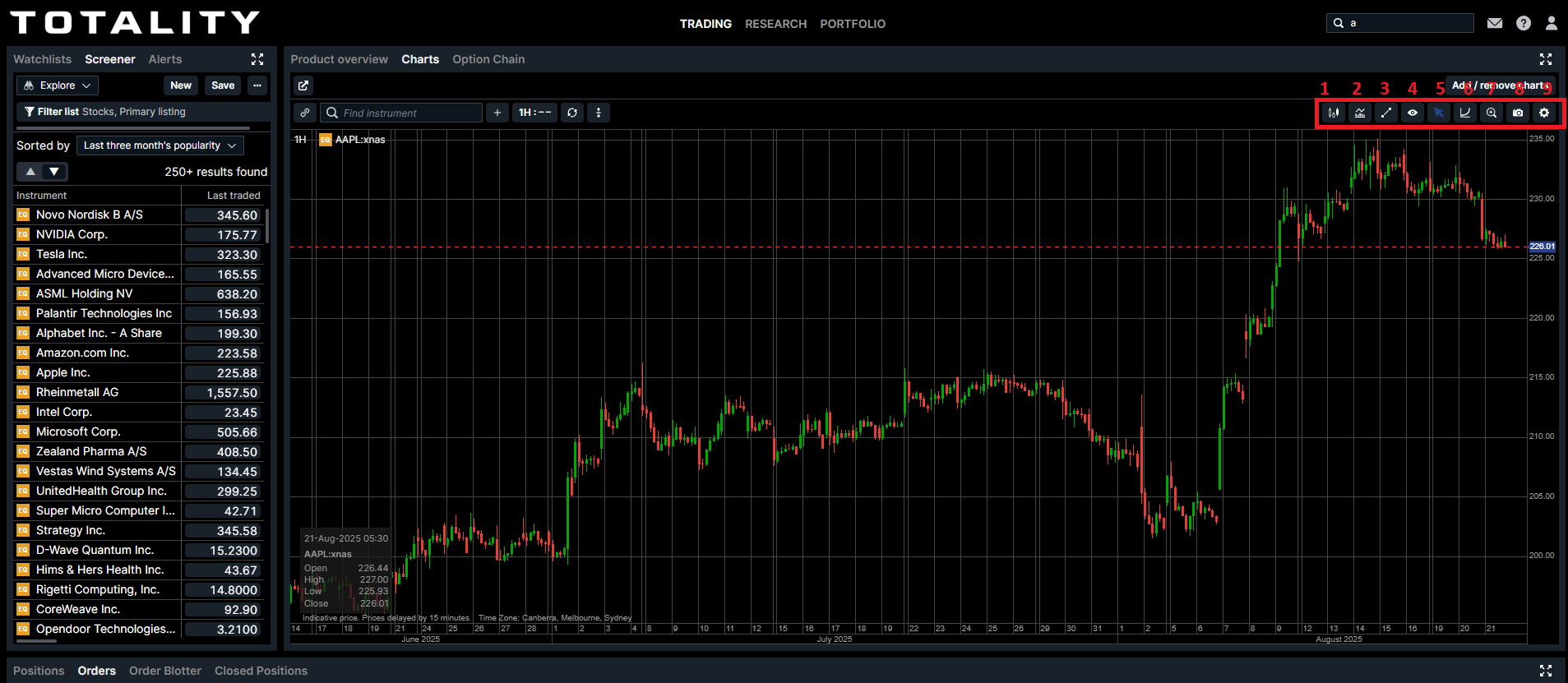Switch to the Watchlists tab

42,59
